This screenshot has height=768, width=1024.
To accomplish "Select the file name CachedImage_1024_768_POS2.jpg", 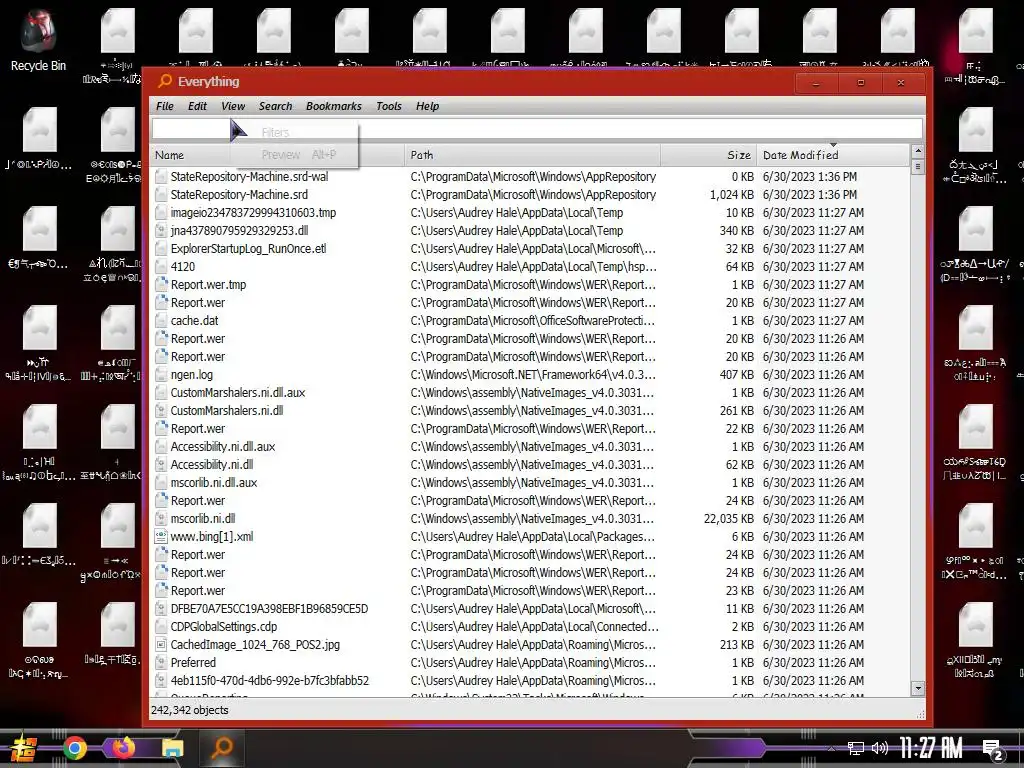I will click(255, 645).
